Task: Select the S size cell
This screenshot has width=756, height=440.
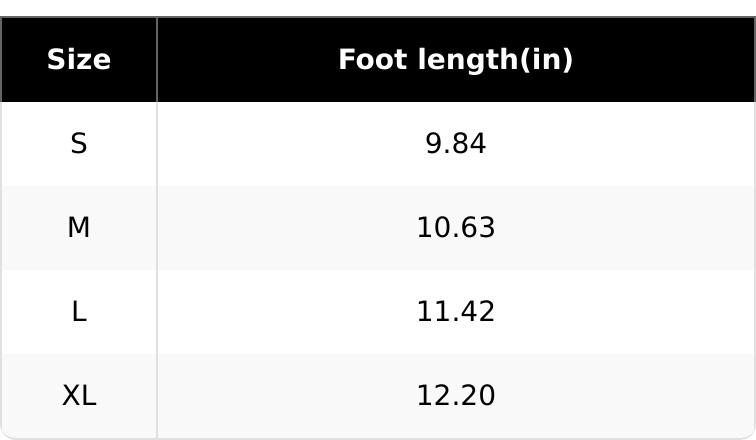Action: click(x=79, y=144)
